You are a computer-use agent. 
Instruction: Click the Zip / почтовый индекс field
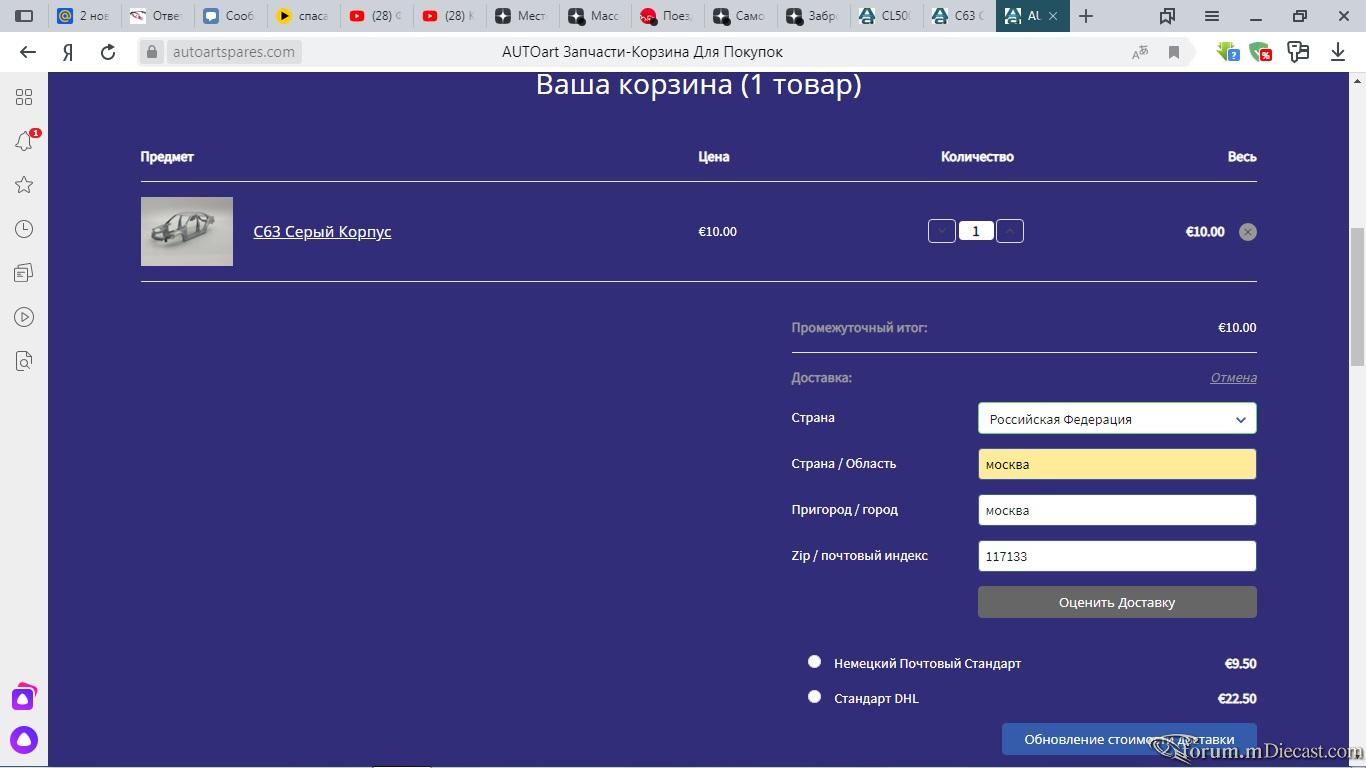pos(1117,556)
